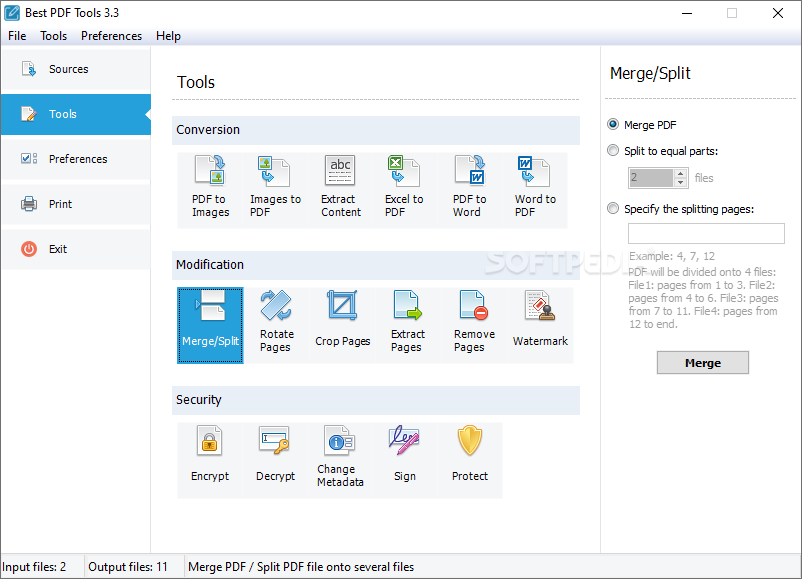Select the Decrypt tool
Image resolution: width=802 pixels, height=579 pixels.
tap(275, 460)
